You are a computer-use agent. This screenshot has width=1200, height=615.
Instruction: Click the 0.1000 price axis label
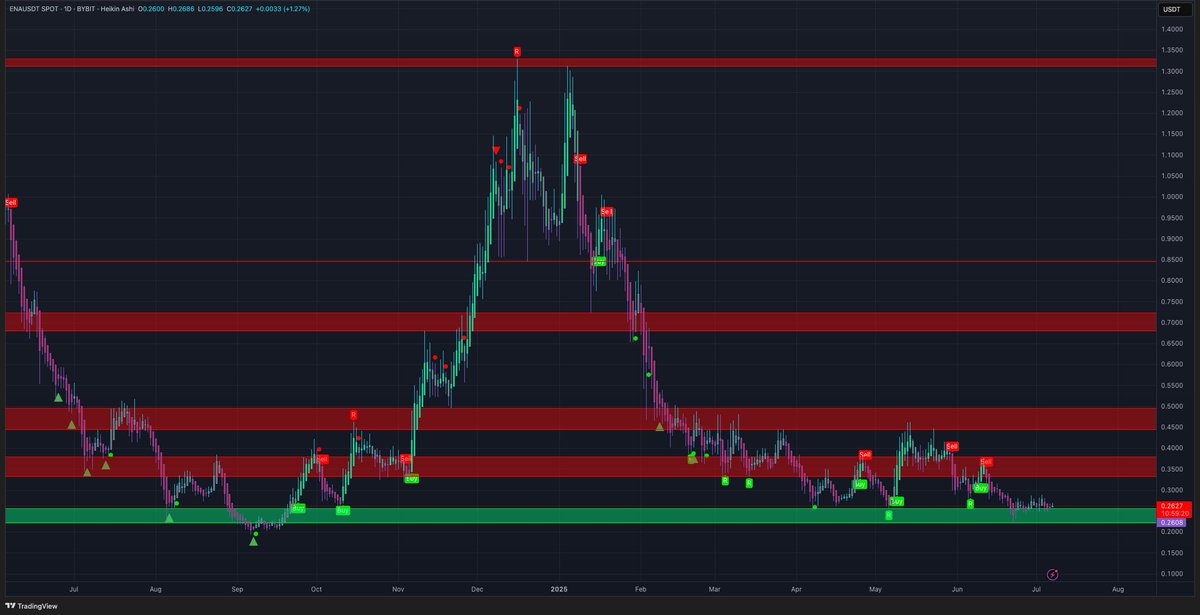pos(1172,574)
